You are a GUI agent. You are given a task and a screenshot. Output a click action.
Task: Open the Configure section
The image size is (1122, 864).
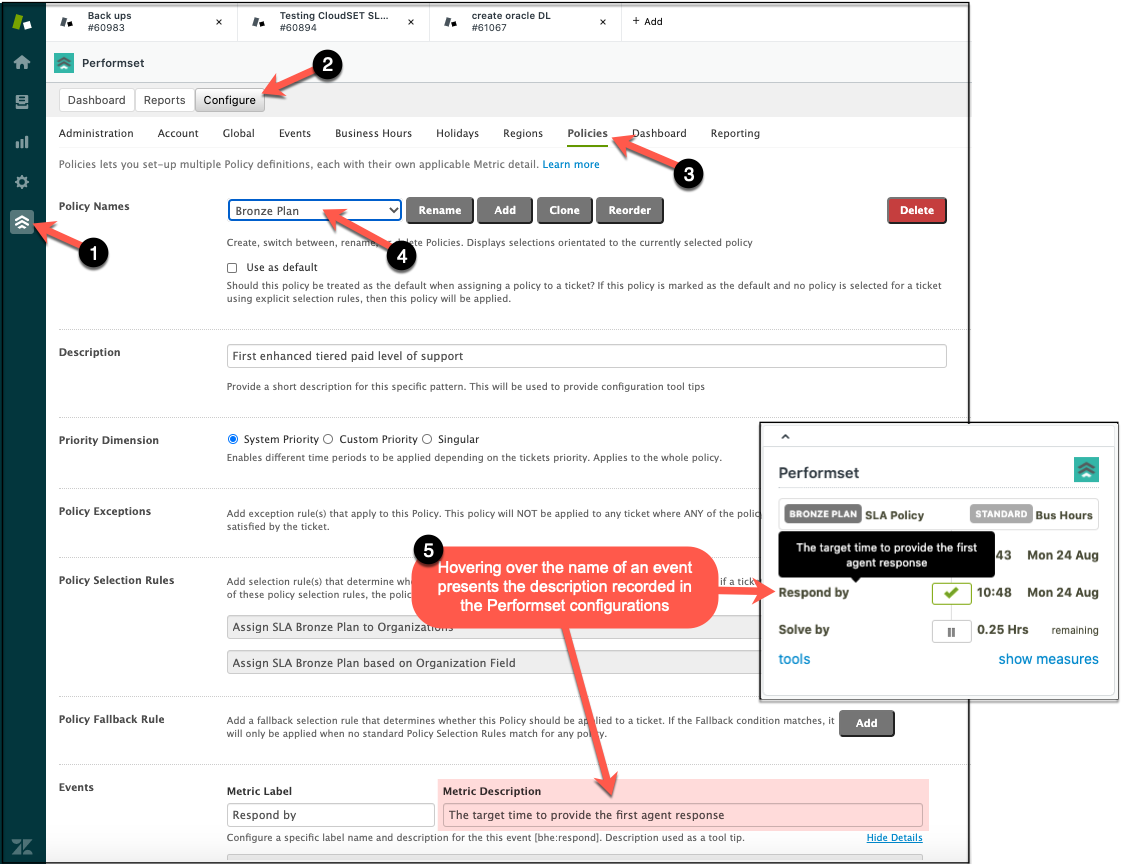point(230,100)
